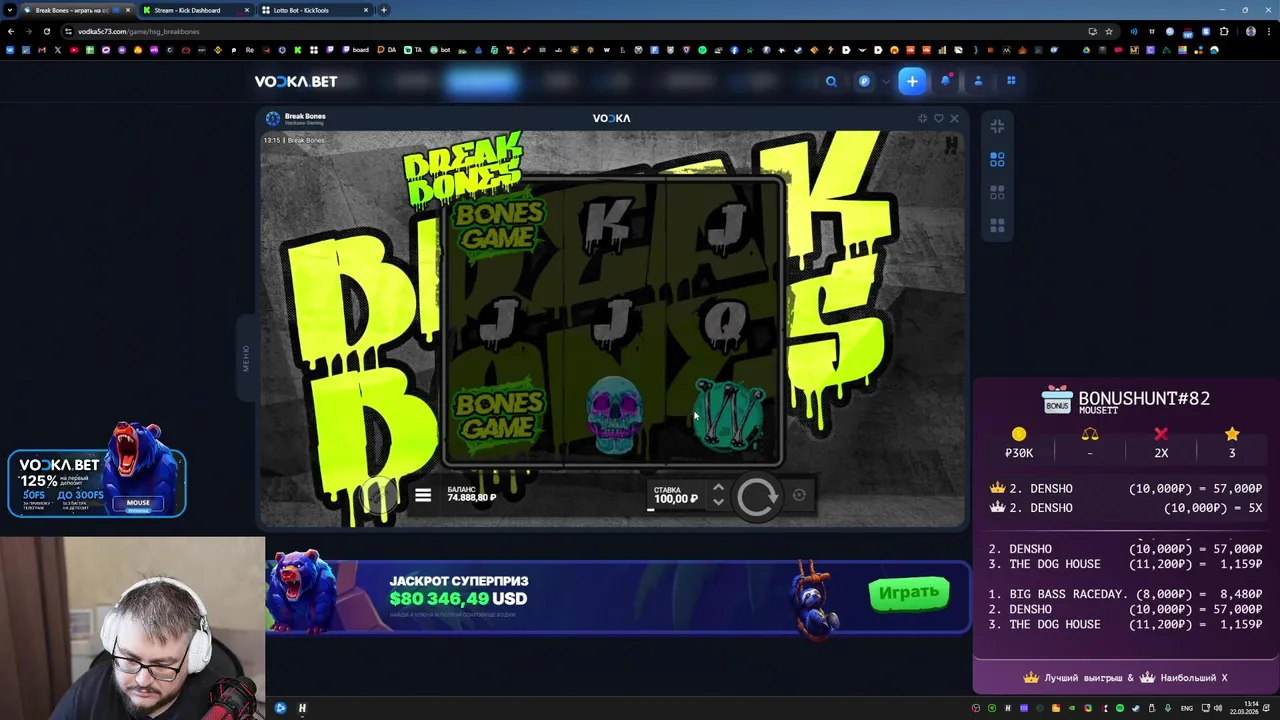1280x720 pixels.
Task: Click the green Играть jackpot button
Action: tap(908, 593)
